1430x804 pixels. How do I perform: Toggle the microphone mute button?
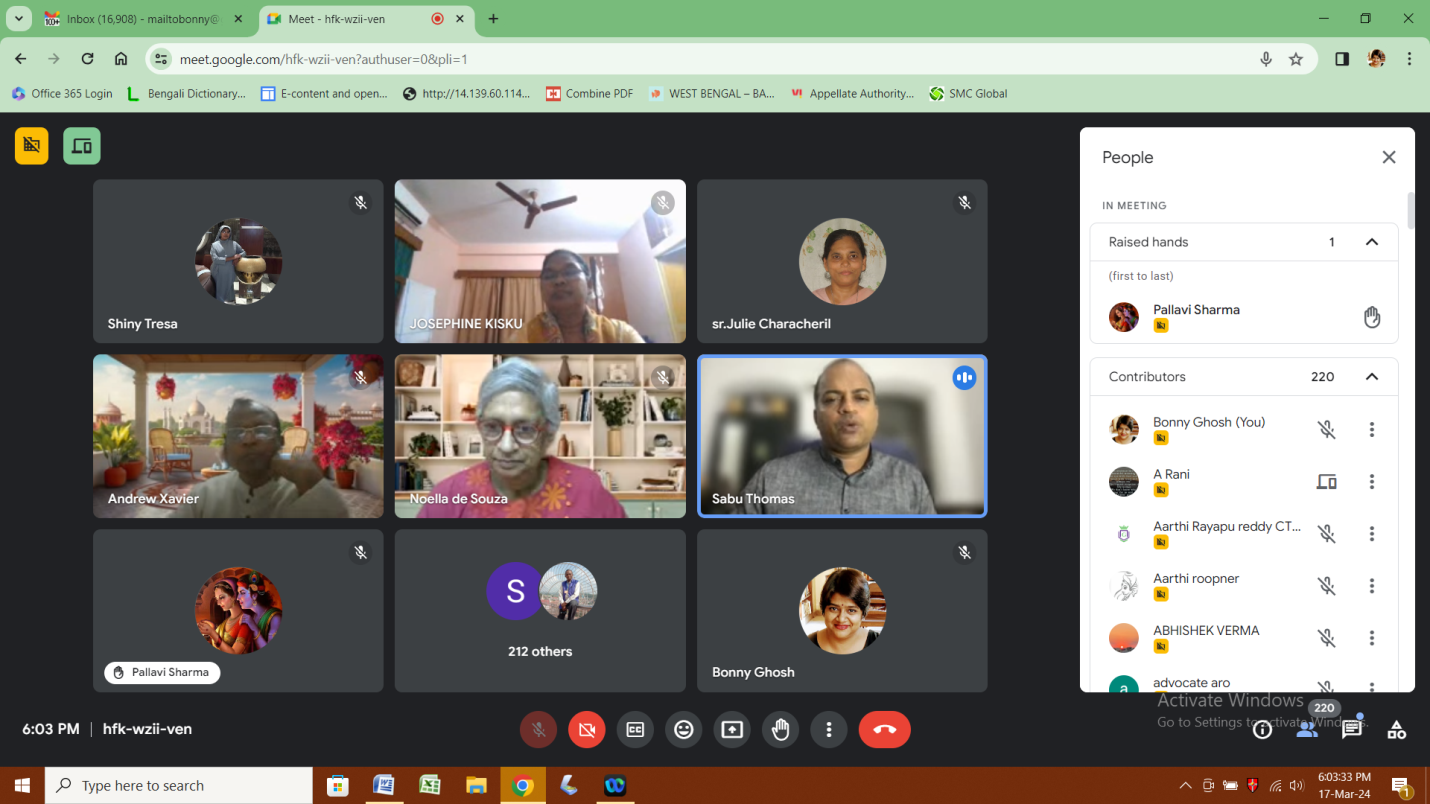tap(538, 730)
